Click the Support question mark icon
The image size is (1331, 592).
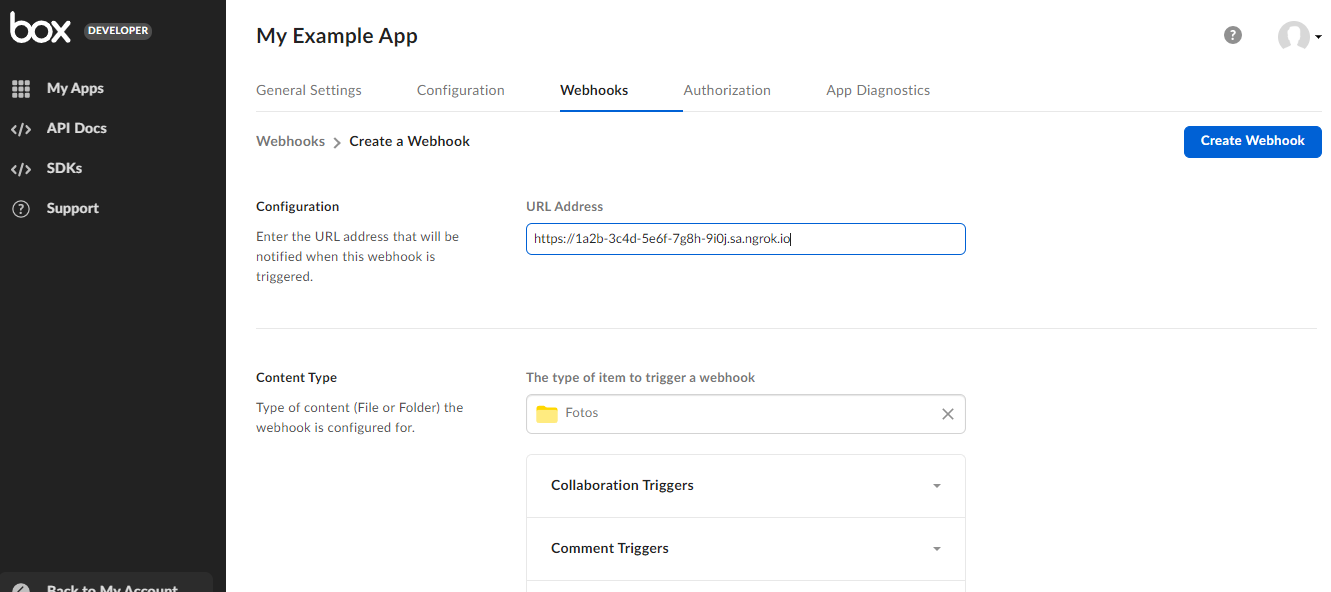coord(21,208)
